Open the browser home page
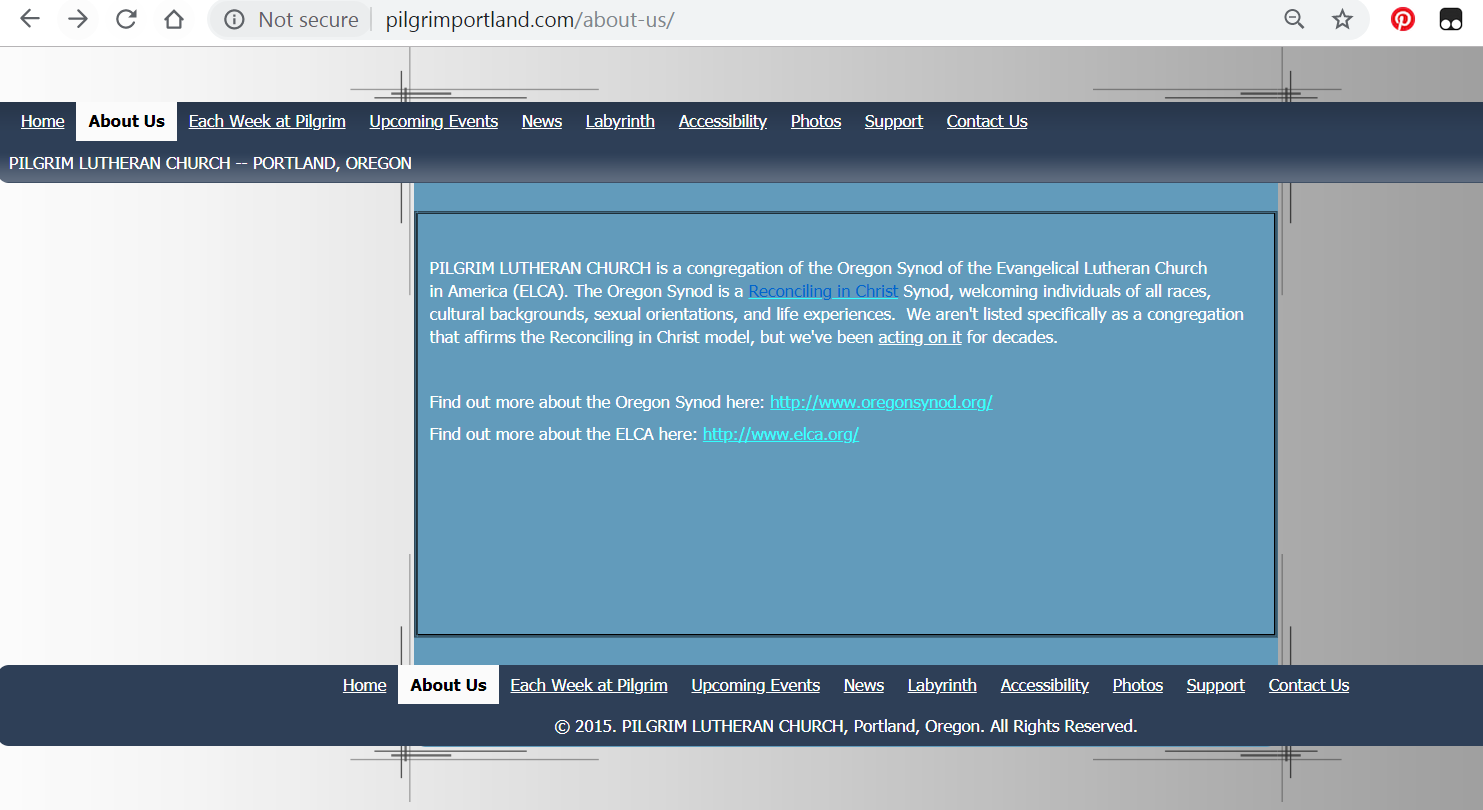This screenshot has width=1483, height=810. click(174, 19)
